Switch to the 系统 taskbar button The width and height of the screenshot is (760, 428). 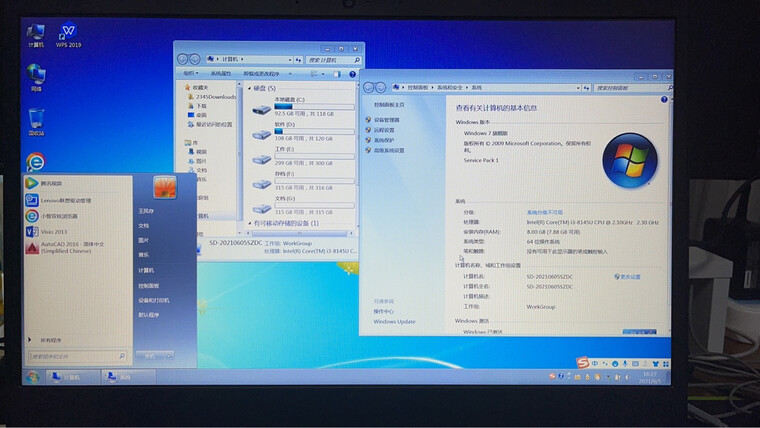pos(128,377)
